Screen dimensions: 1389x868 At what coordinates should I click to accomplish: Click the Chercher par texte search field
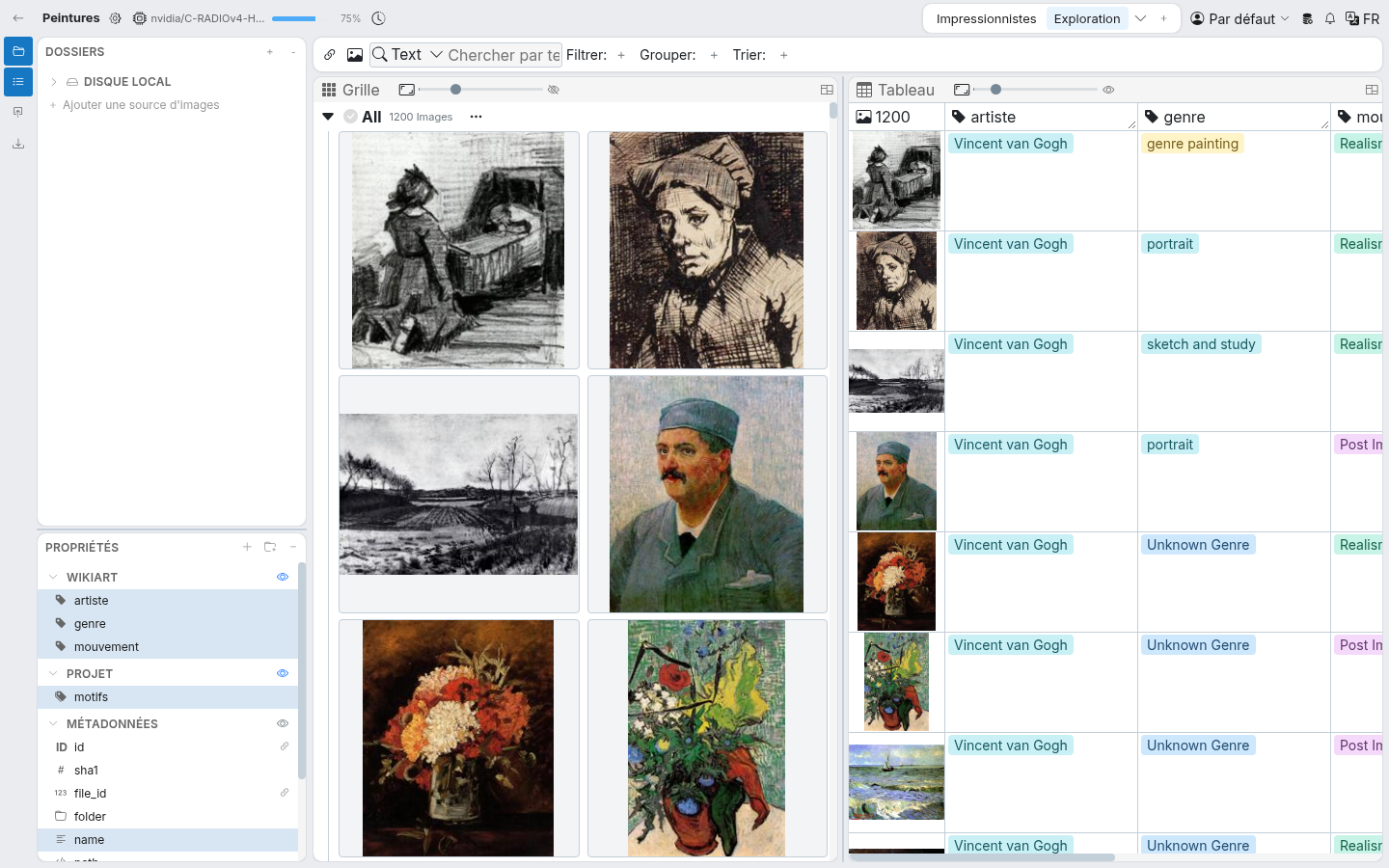504,55
